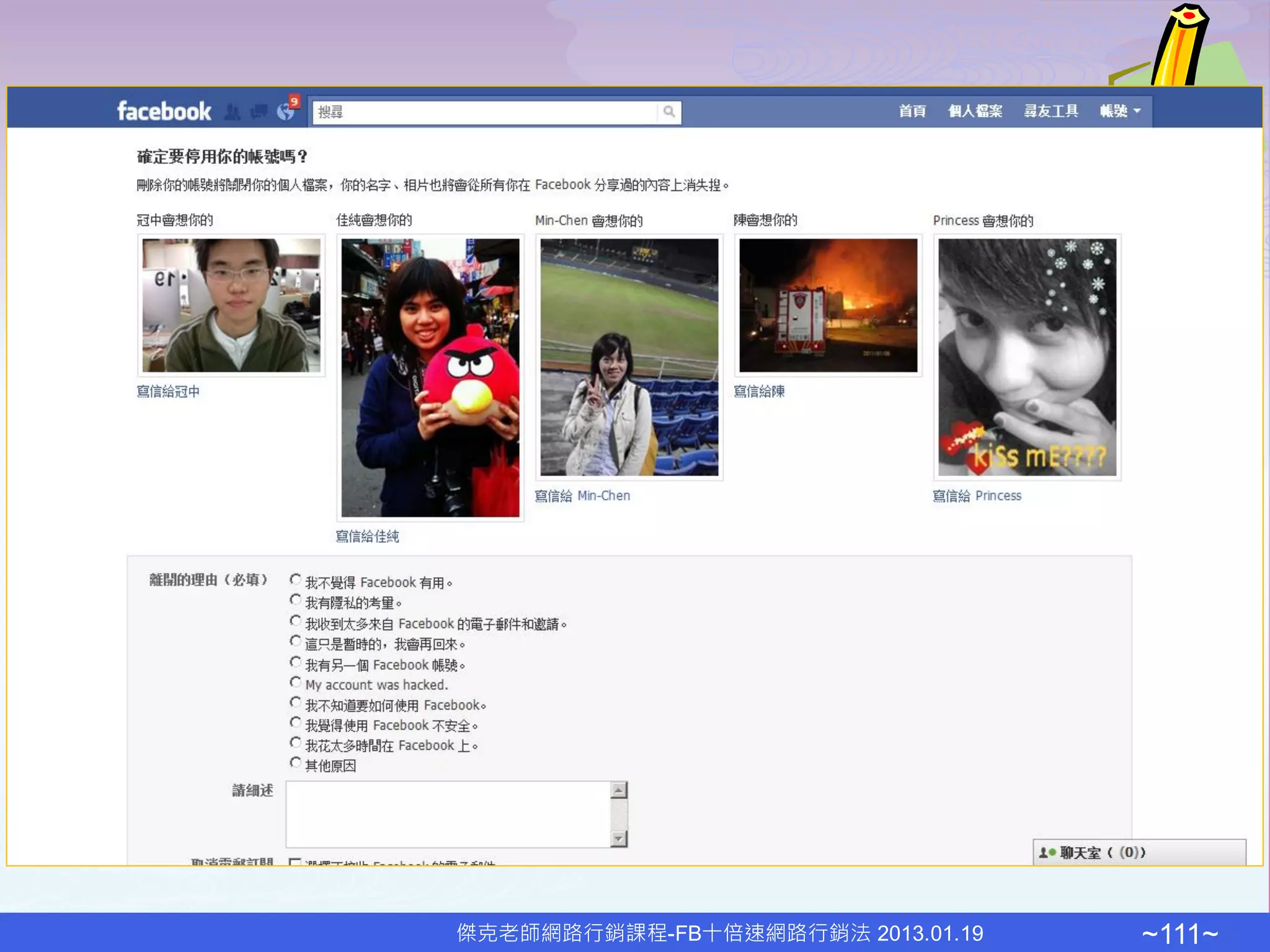Open 尋友工具 friend finder

[x=1051, y=111]
